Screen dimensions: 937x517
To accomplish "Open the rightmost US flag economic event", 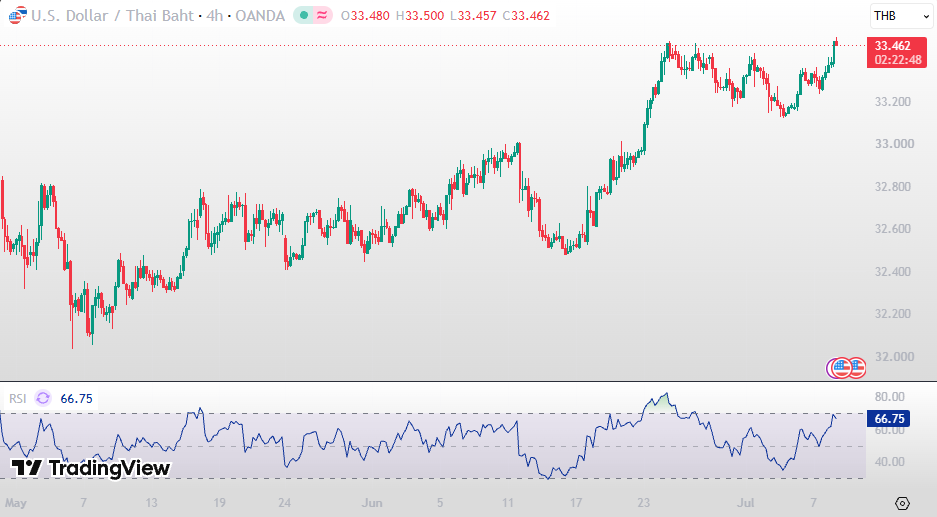I will (x=858, y=368).
